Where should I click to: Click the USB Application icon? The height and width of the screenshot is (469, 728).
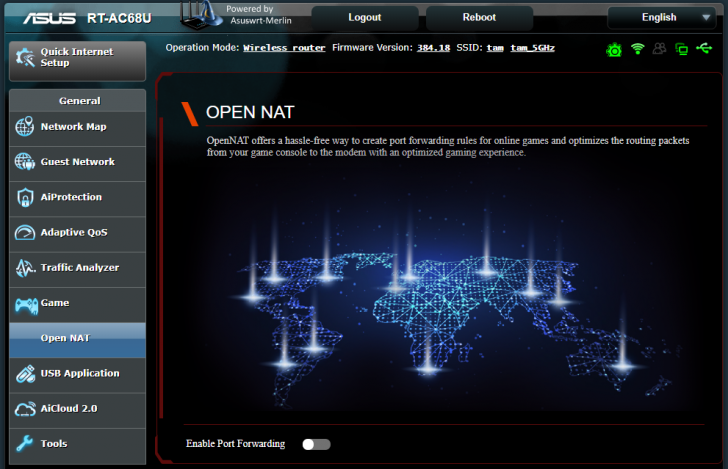pos(26,373)
